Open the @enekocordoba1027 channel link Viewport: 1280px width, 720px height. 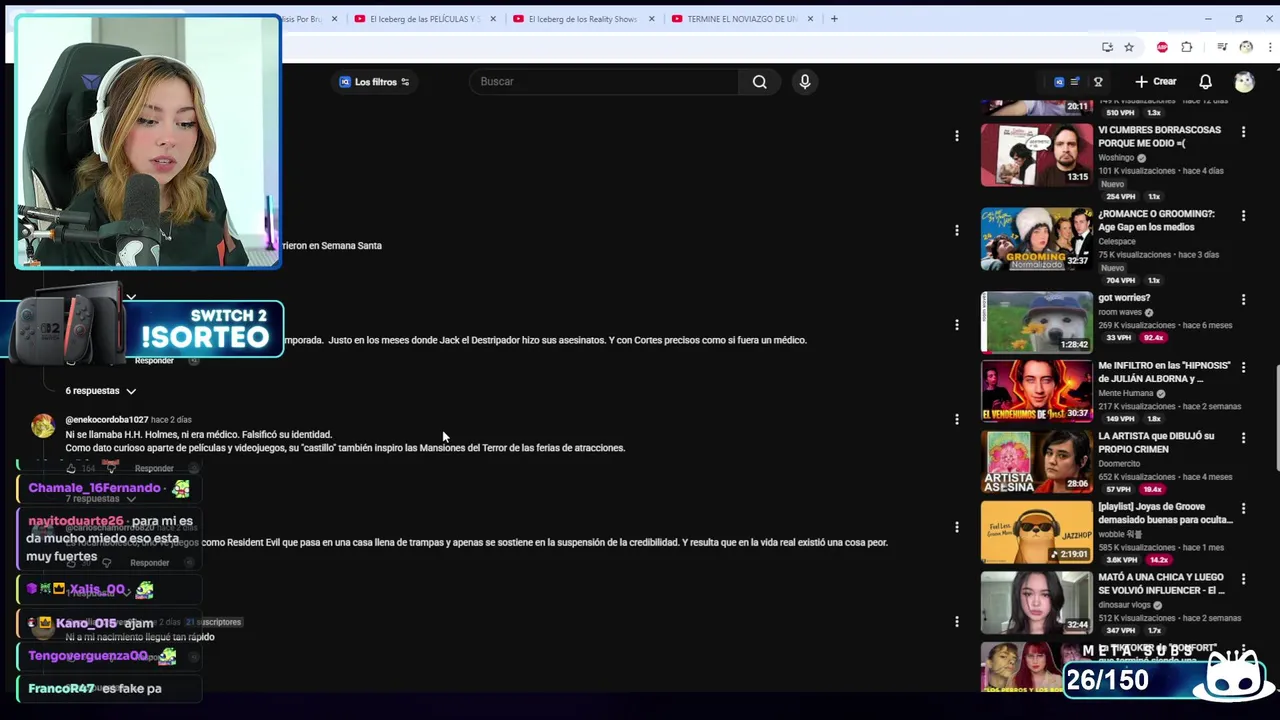click(x=107, y=420)
